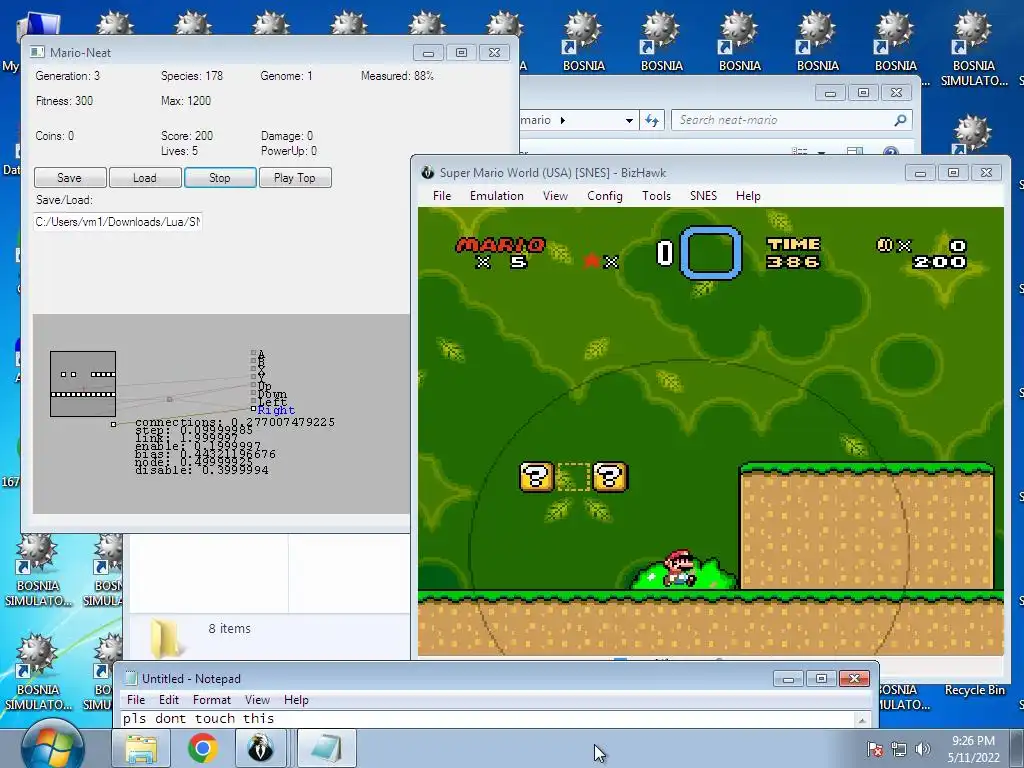The image size is (1024, 768).
Task: Open Notepad's Edit menu
Action: [x=168, y=699]
